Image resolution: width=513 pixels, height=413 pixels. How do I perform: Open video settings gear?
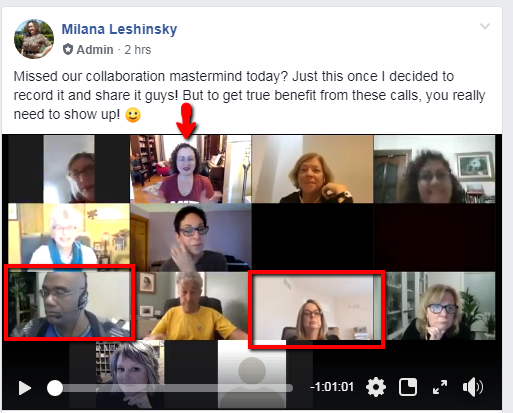(376, 387)
